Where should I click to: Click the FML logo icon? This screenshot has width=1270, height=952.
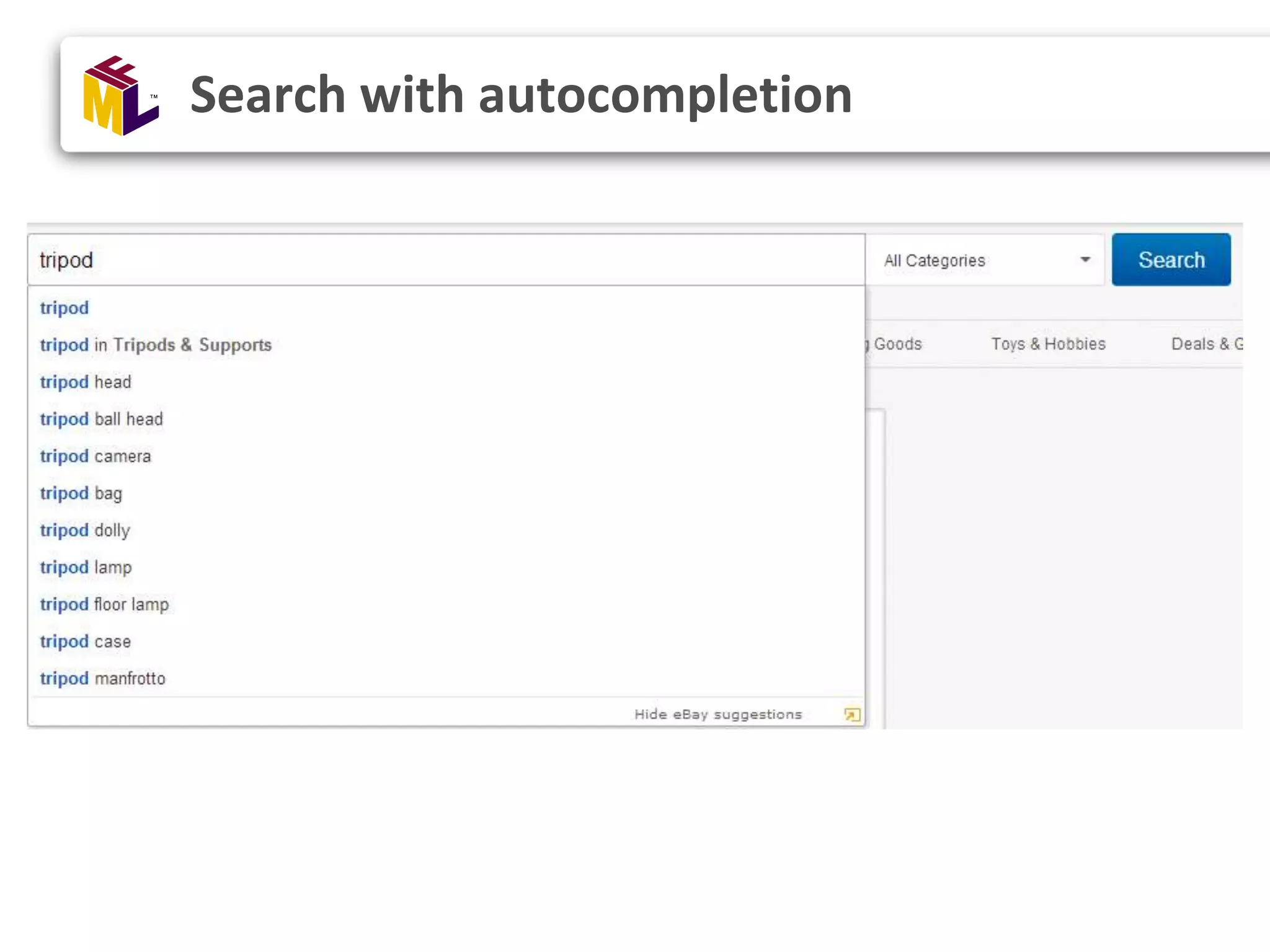coord(121,95)
